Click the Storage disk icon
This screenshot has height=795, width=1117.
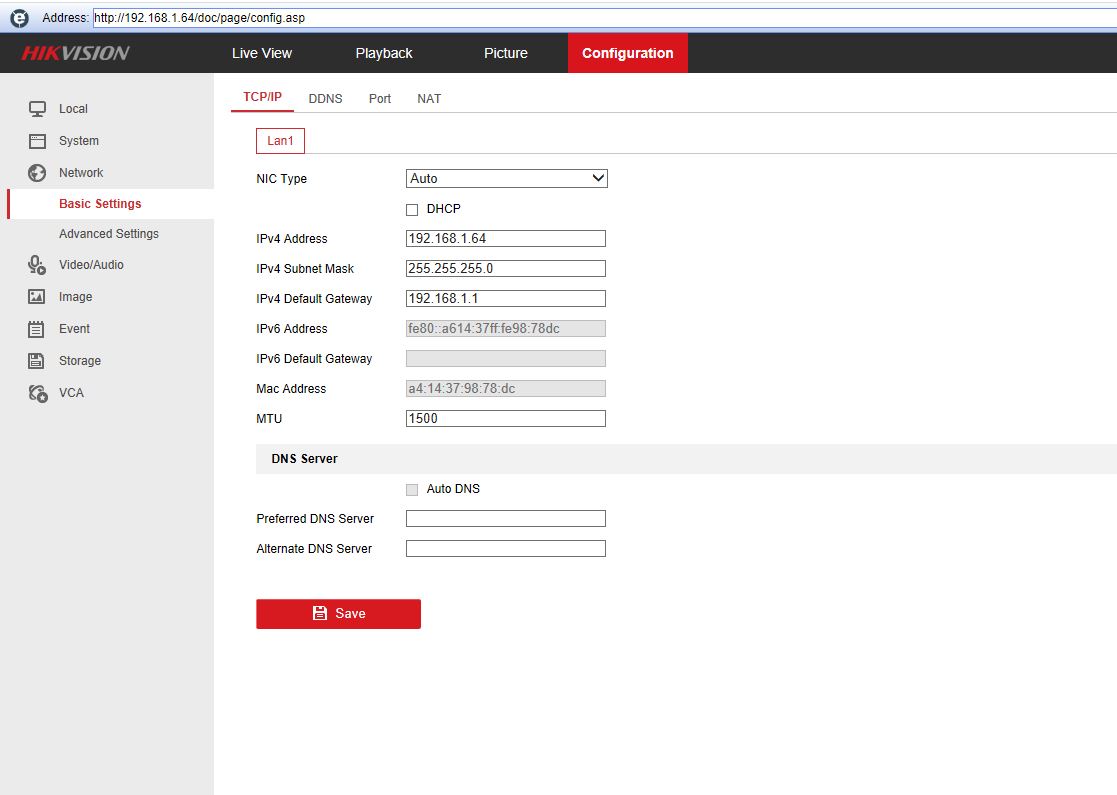(x=37, y=361)
